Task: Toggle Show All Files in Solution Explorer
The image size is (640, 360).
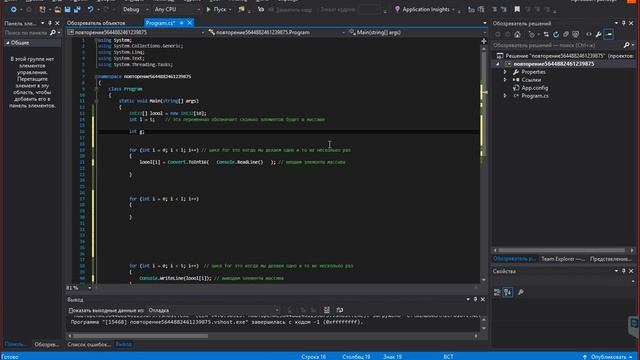Action: click(576, 35)
